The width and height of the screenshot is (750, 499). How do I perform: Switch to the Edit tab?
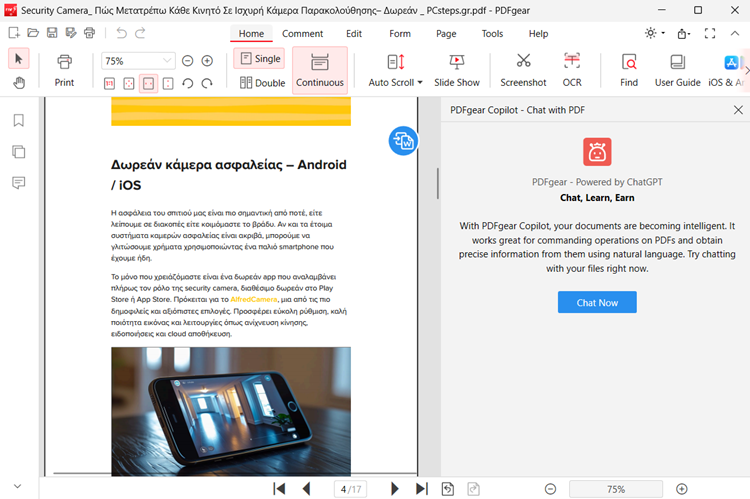point(354,33)
